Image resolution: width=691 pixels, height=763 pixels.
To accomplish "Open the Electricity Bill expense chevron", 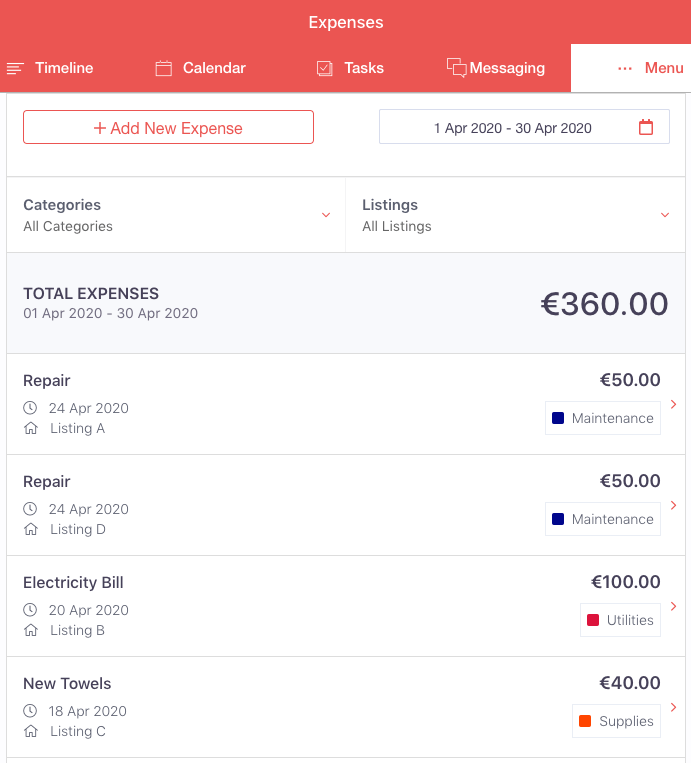I will [x=673, y=606].
